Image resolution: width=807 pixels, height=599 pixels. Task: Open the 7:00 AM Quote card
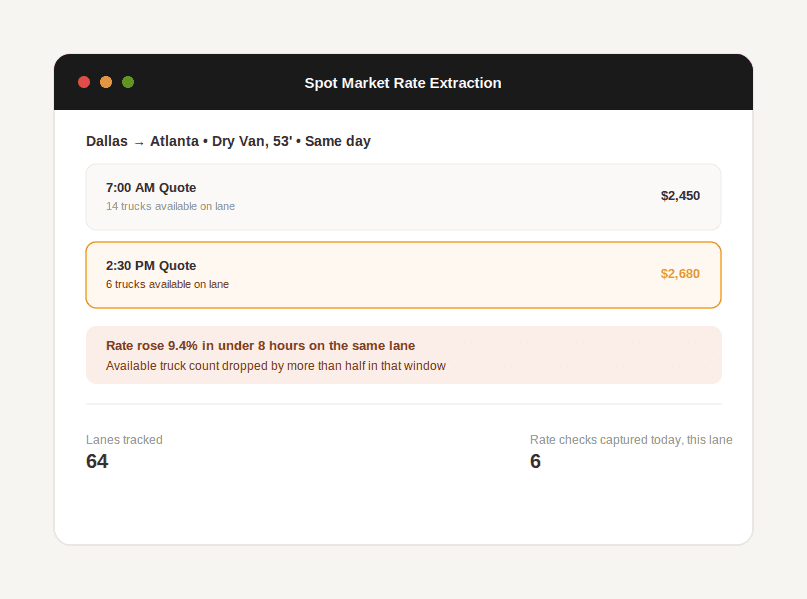point(404,197)
